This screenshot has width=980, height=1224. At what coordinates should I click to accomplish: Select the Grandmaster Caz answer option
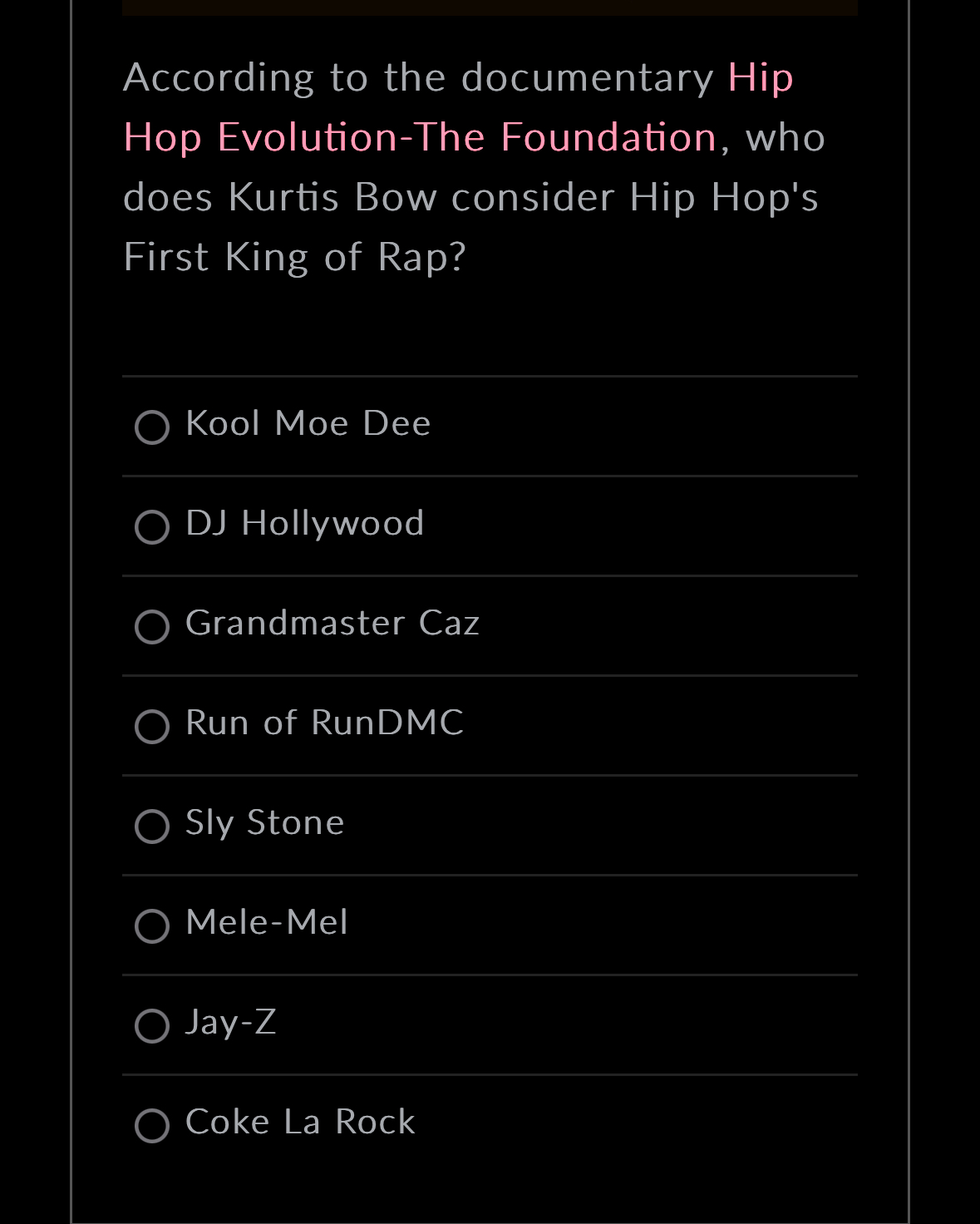click(x=153, y=627)
